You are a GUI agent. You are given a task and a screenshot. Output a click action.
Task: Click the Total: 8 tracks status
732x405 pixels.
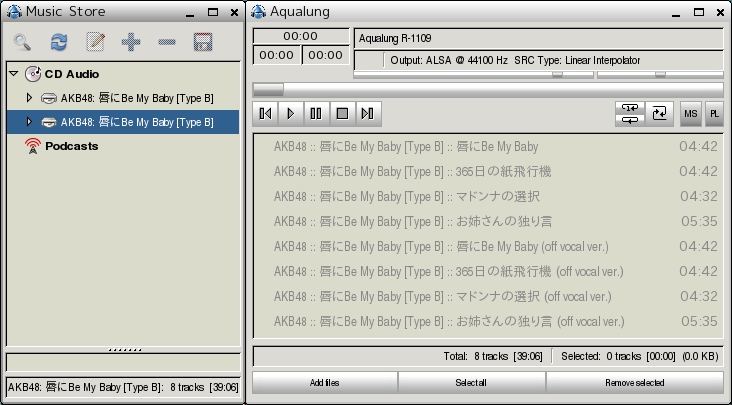pyautogui.click(x=493, y=356)
